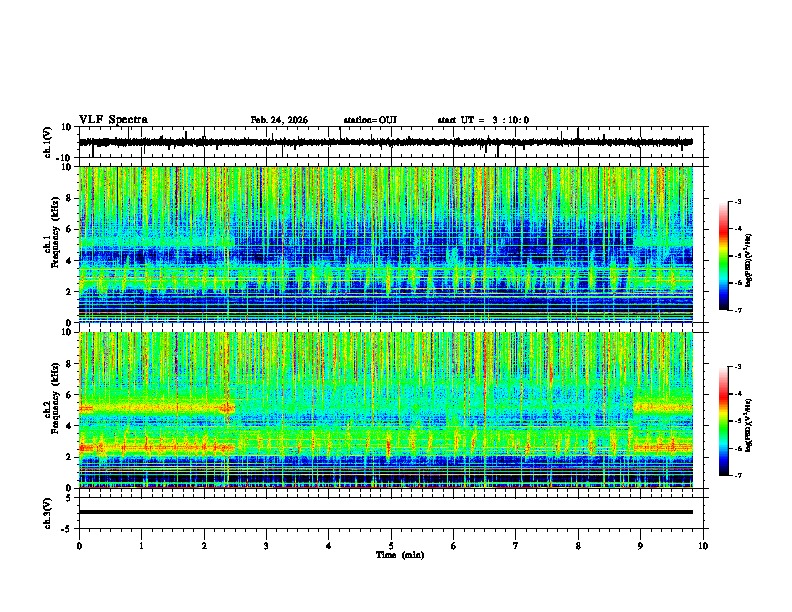The width and height of the screenshot is (792, 612).
Task: Click the 'VLF Spectra' plot title
Action: (113, 120)
